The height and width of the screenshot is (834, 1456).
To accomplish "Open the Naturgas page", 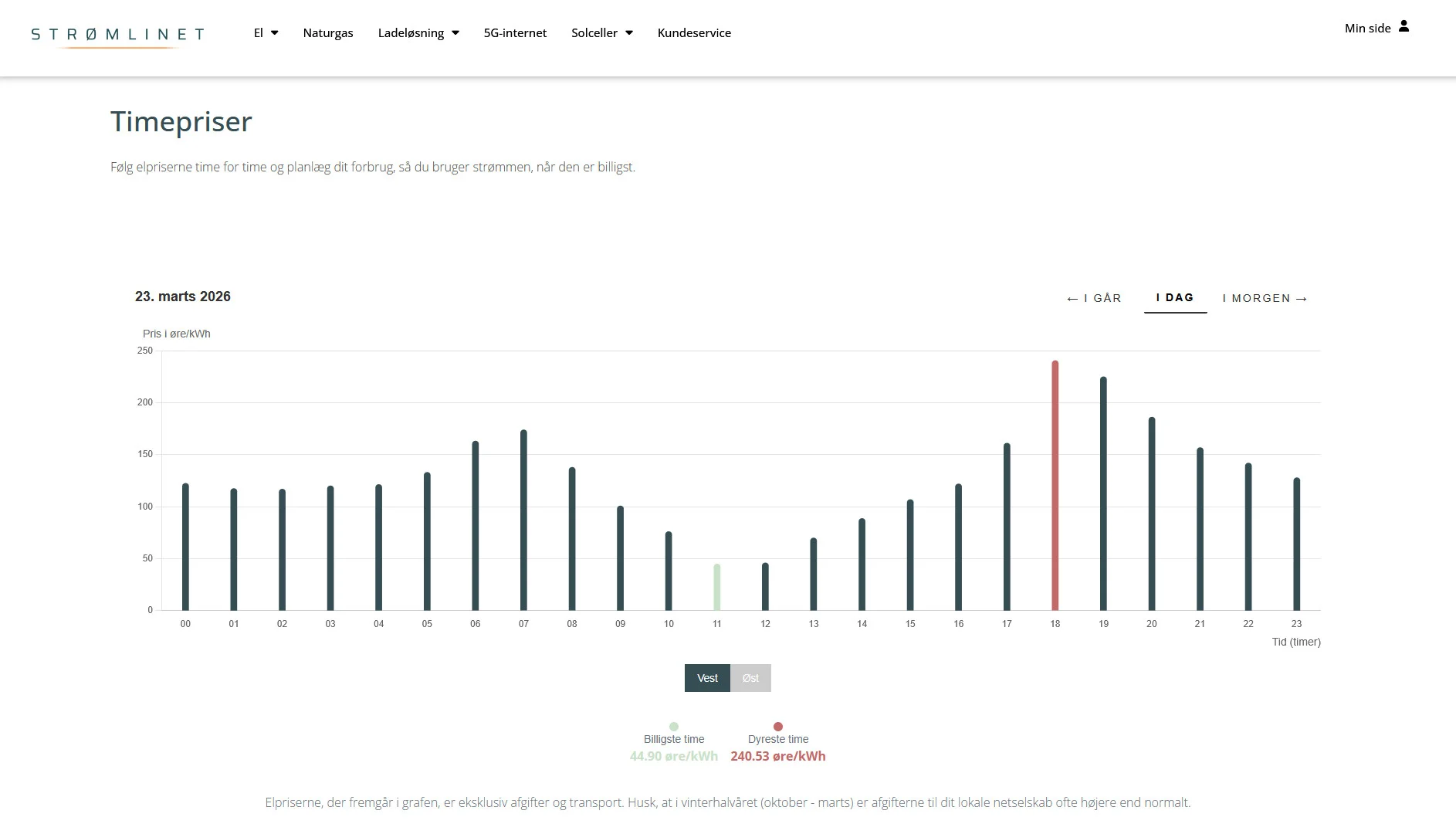I will pos(328,33).
